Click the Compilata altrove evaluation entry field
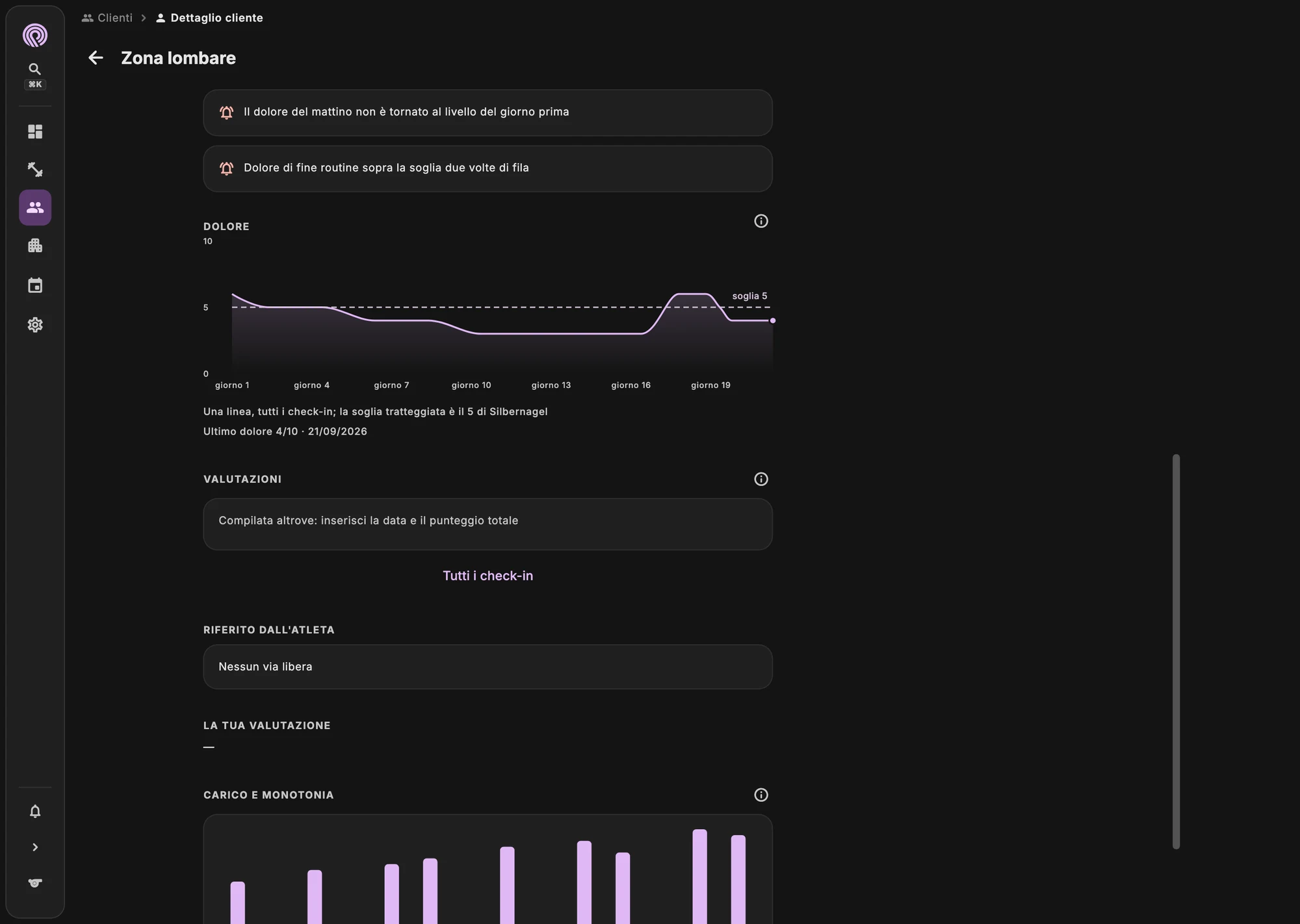The width and height of the screenshot is (1300, 924). click(x=487, y=524)
